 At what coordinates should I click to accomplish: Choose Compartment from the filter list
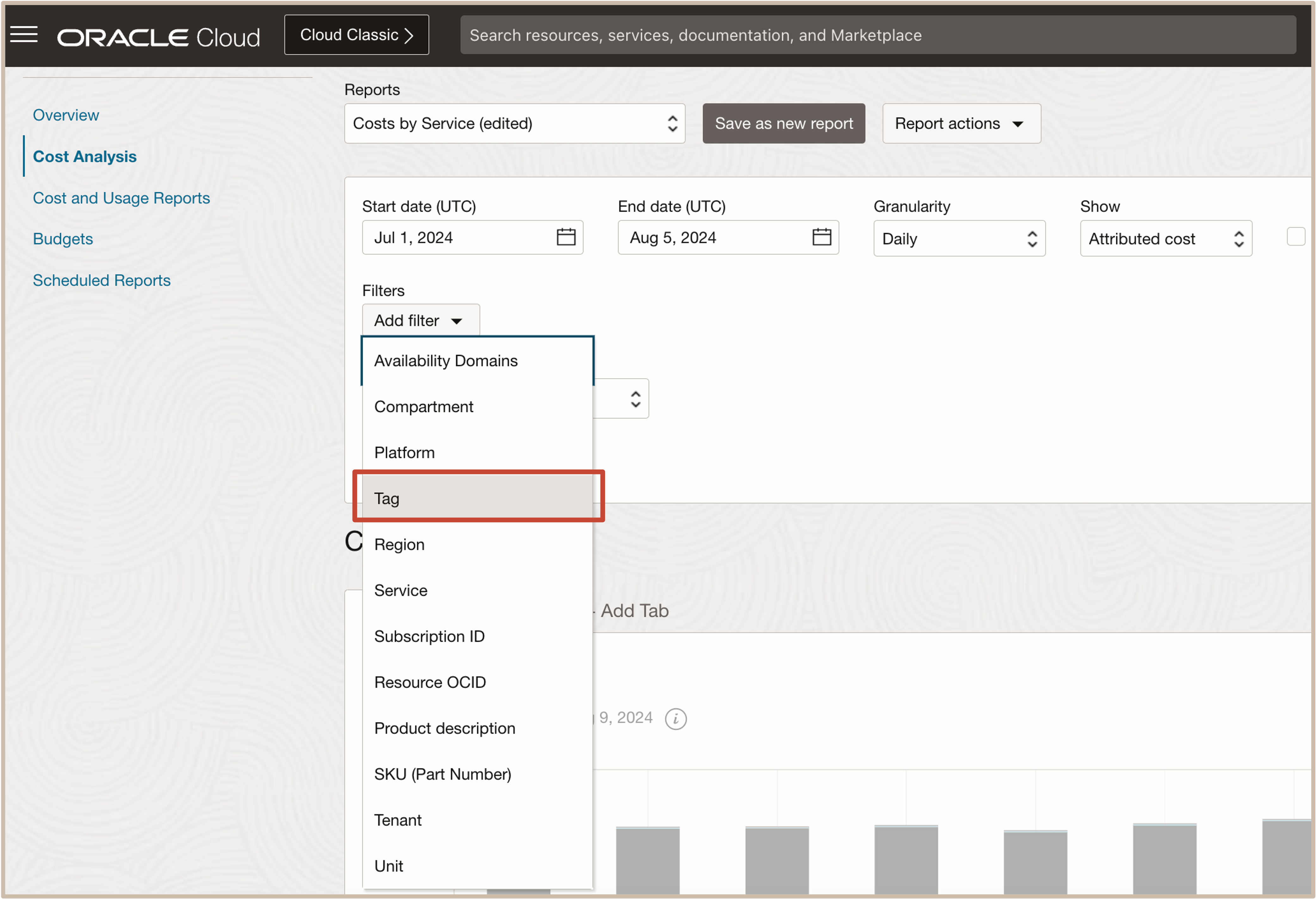point(423,406)
